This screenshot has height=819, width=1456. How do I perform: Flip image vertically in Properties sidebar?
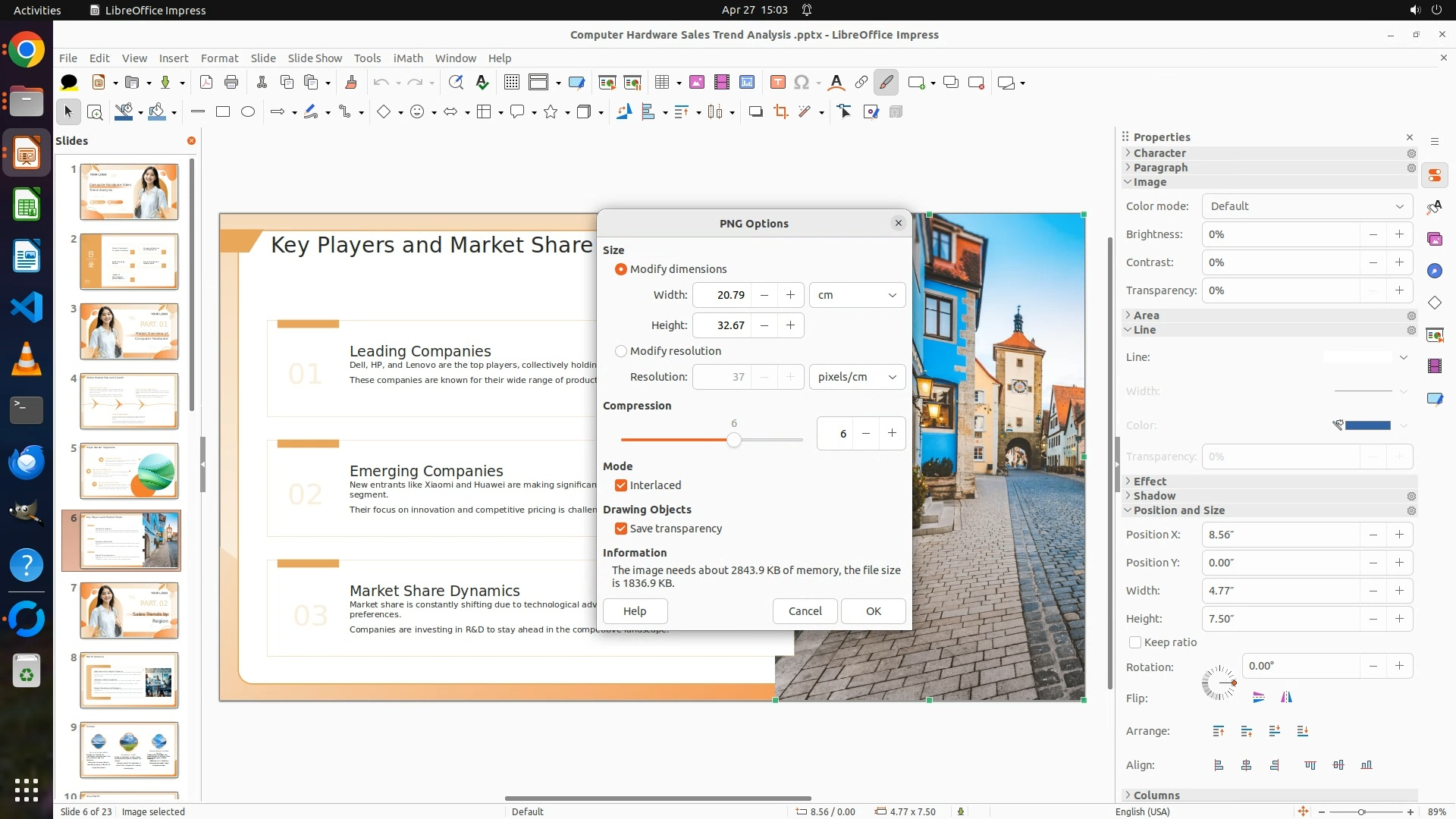tap(1258, 698)
